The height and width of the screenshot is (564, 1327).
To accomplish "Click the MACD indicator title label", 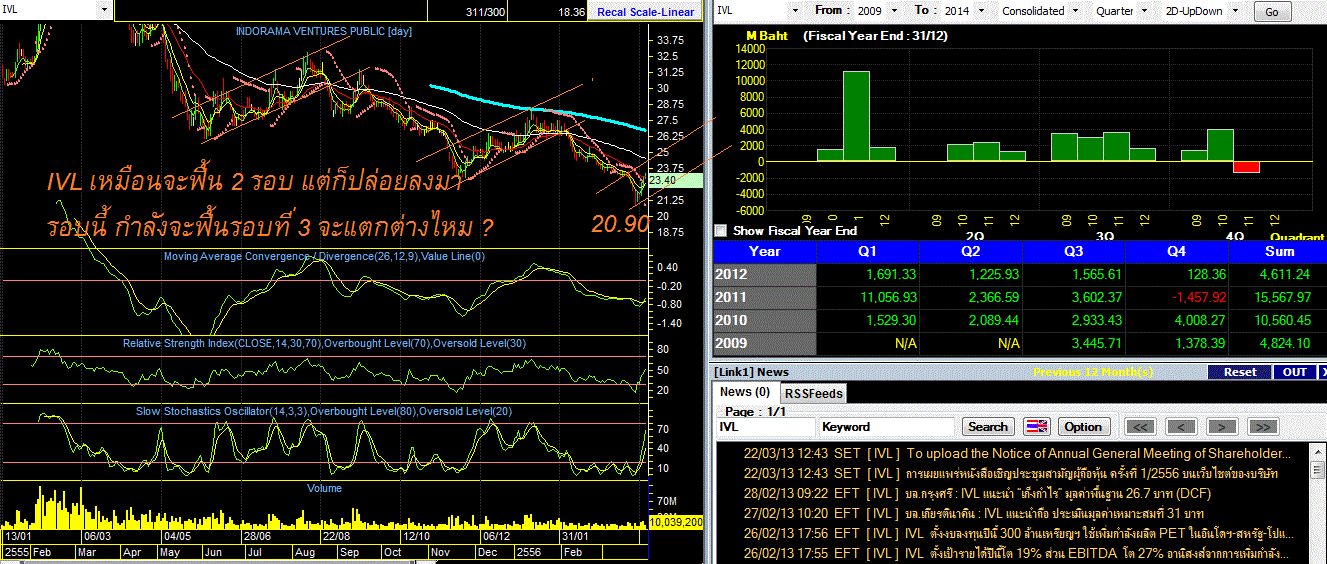I will (324, 256).
